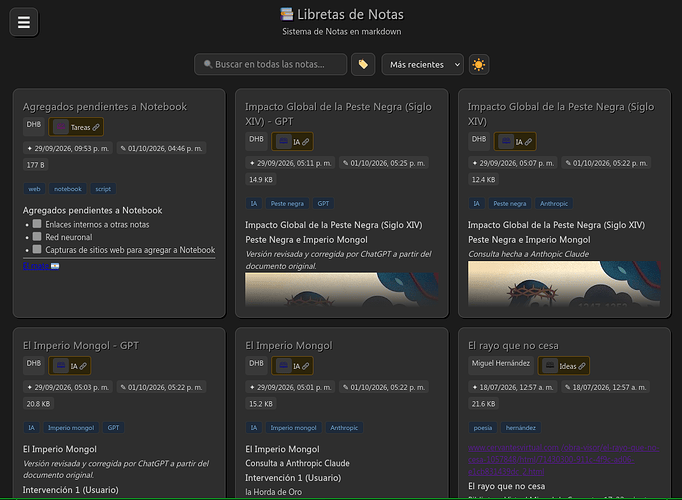Select the 'notebook' tag
The width and height of the screenshot is (682, 500).
pos(68,189)
